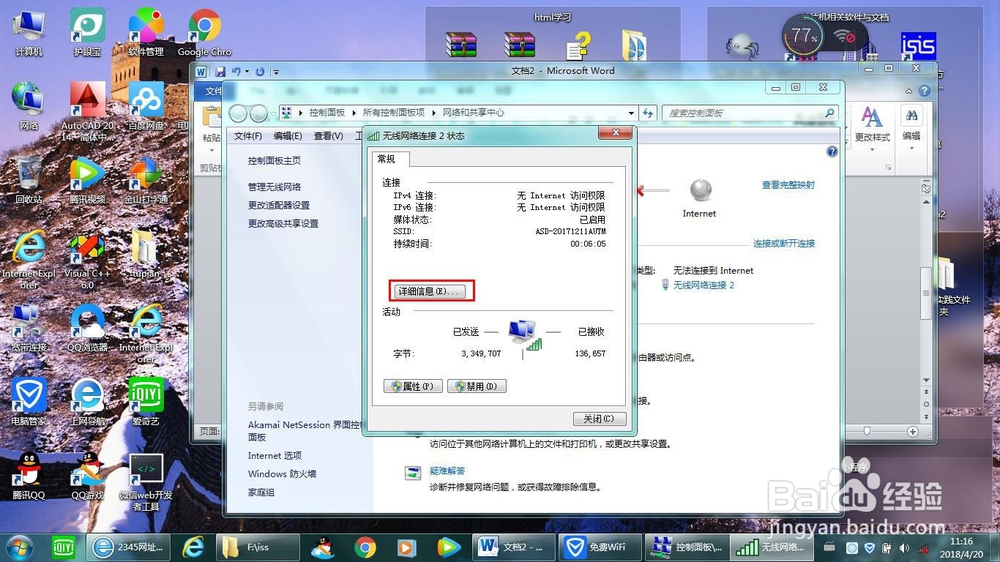Expand the 粘贴 dropdown arrow in Word
The width and height of the screenshot is (1000, 562).
tap(211, 150)
